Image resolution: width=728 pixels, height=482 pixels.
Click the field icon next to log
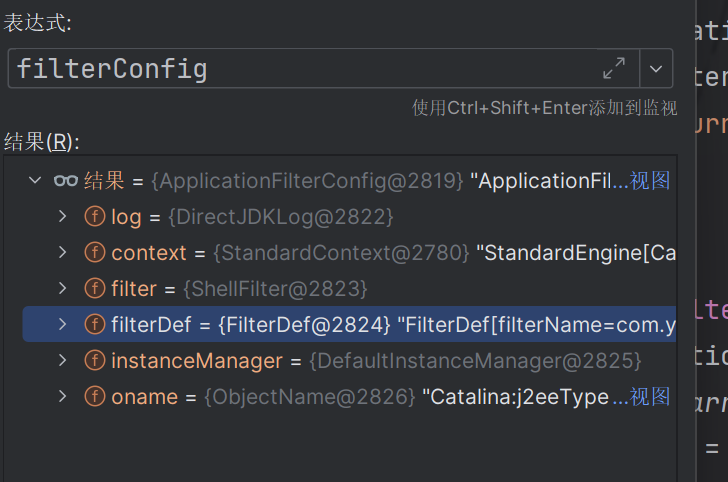pos(95,217)
